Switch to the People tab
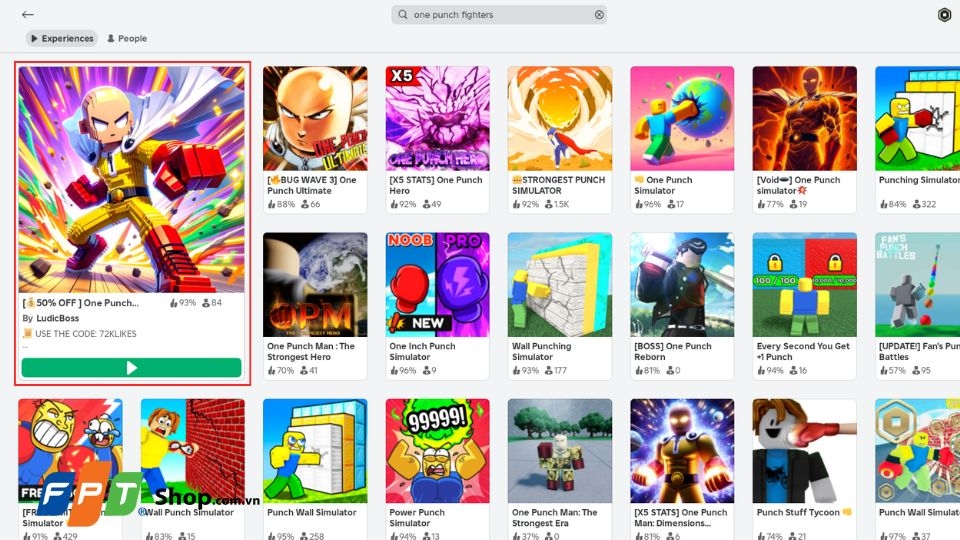Image resolution: width=960 pixels, height=540 pixels. (127, 38)
